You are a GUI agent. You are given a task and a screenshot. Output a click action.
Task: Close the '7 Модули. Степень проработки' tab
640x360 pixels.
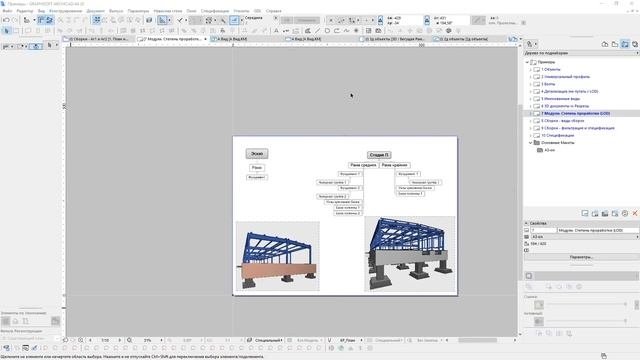pyautogui.click(x=205, y=39)
